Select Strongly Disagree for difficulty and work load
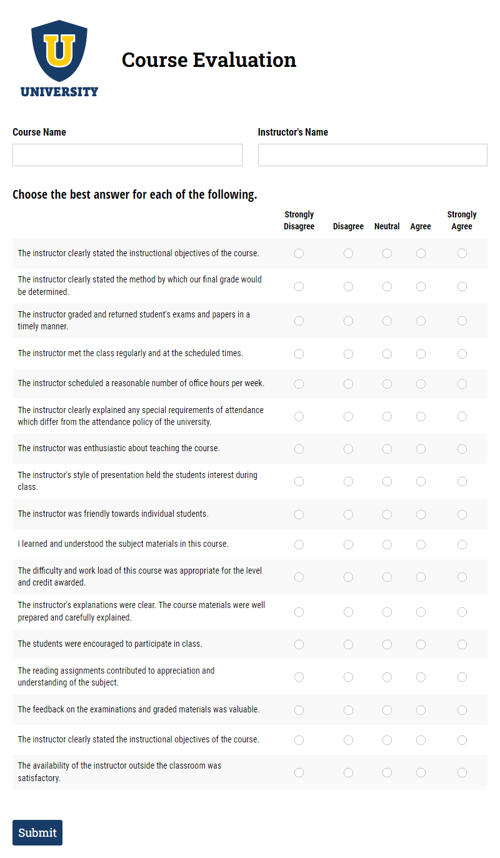Screen dimensions: 500x858 click(299, 577)
